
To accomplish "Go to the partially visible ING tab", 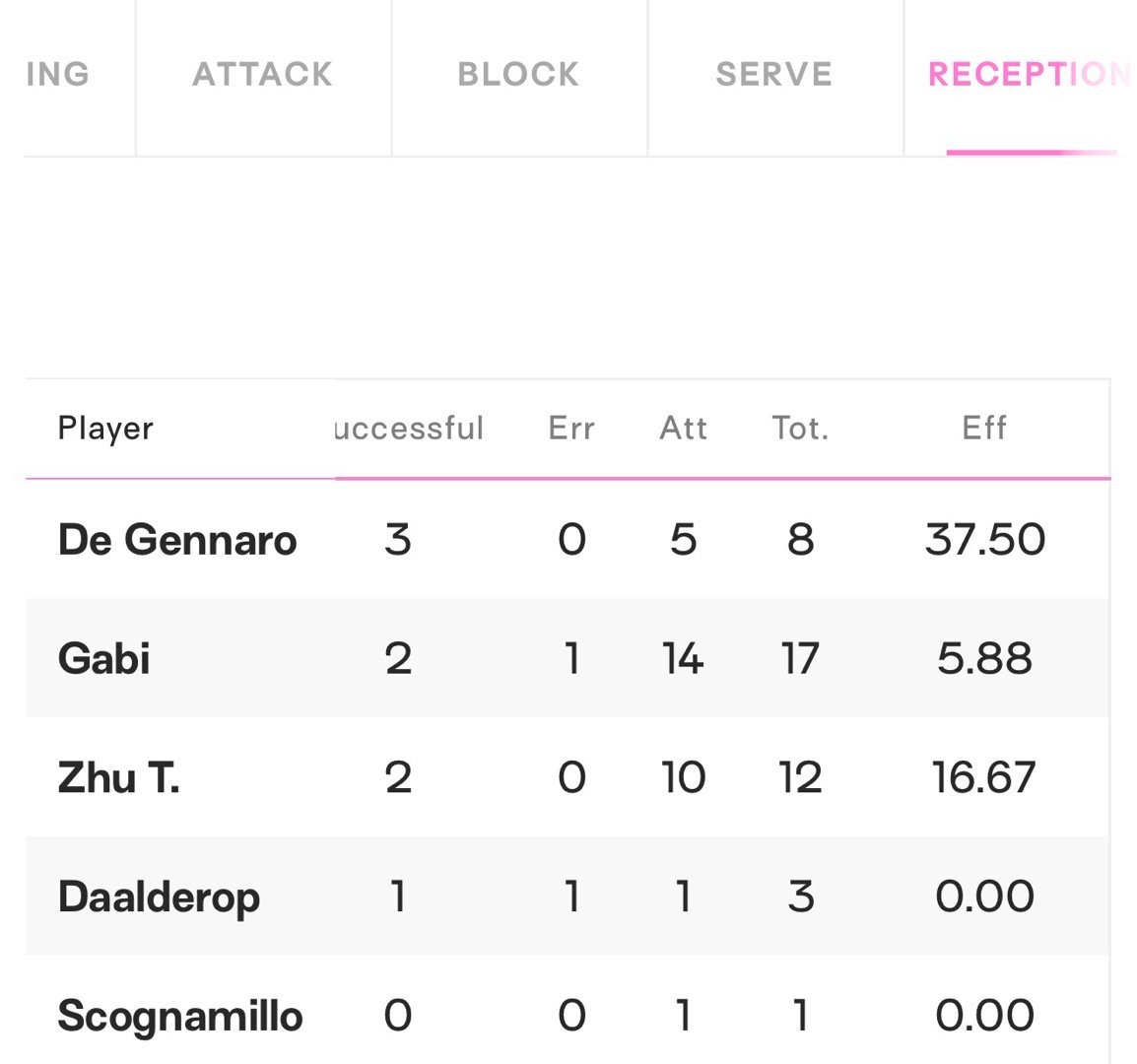I will (58, 75).
